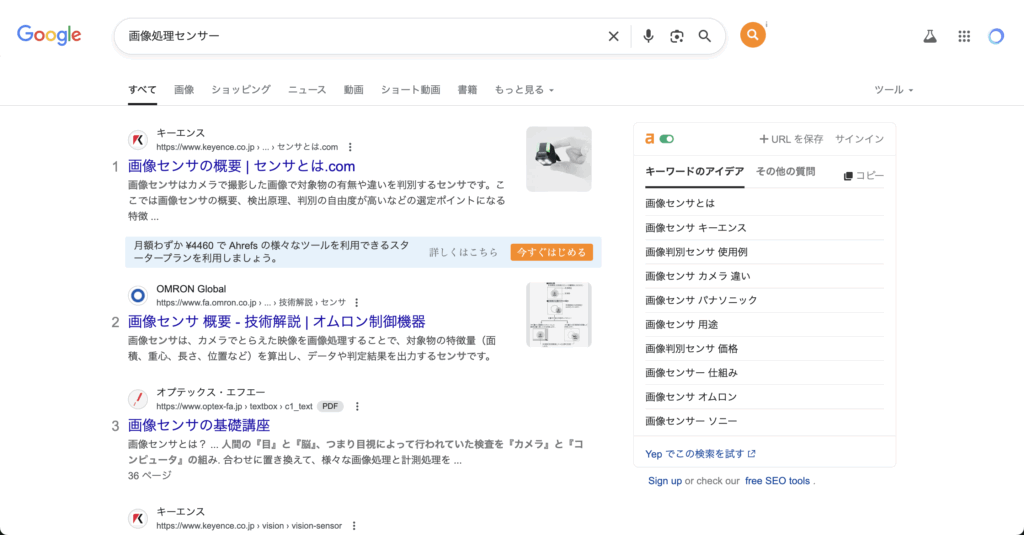Select keyword 画像センサー ソニー
Image resolution: width=1024 pixels, height=535 pixels.
point(691,421)
